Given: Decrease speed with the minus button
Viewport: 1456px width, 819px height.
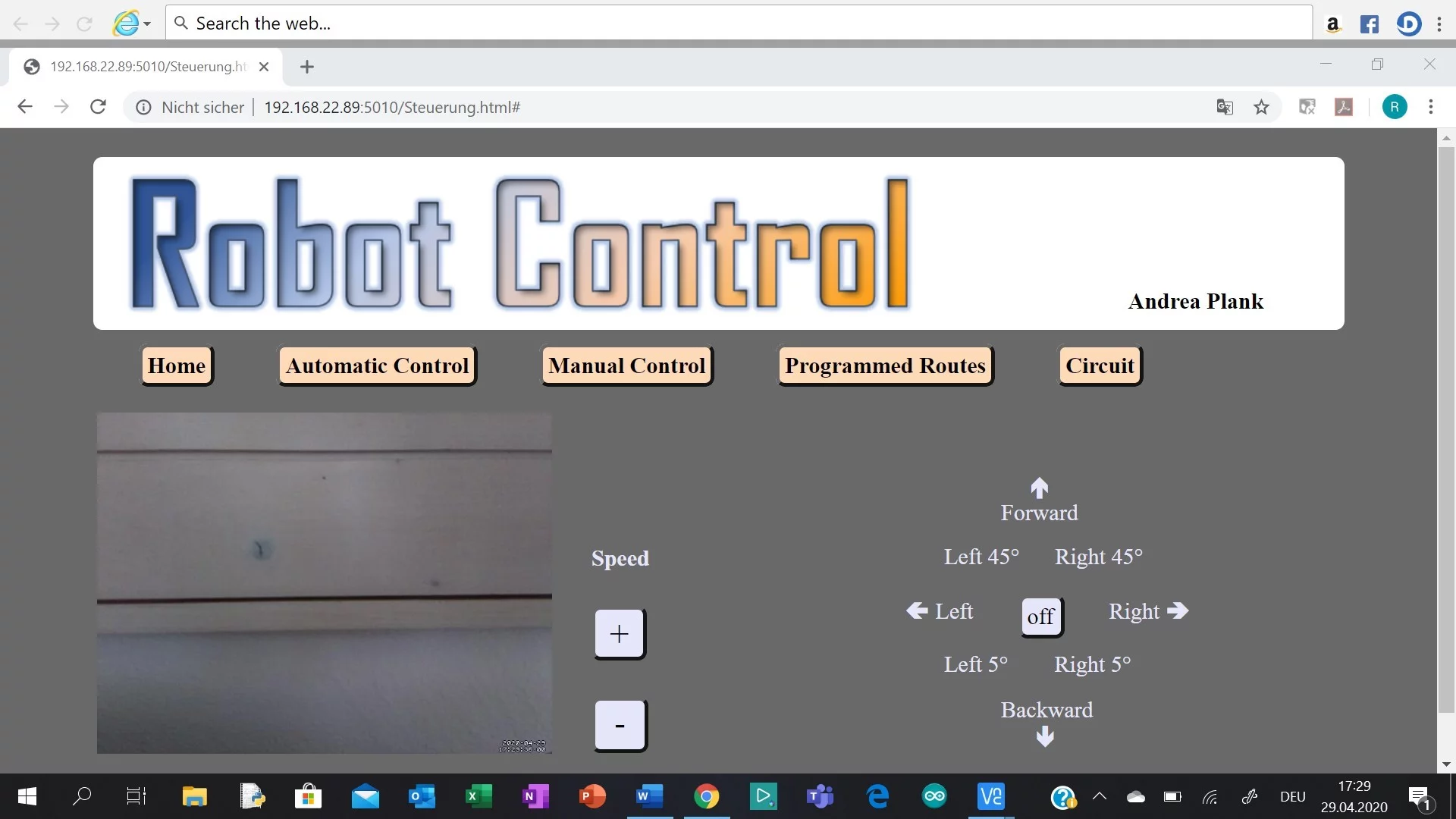Looking at the screenshot, I should [x=620, y=725].
